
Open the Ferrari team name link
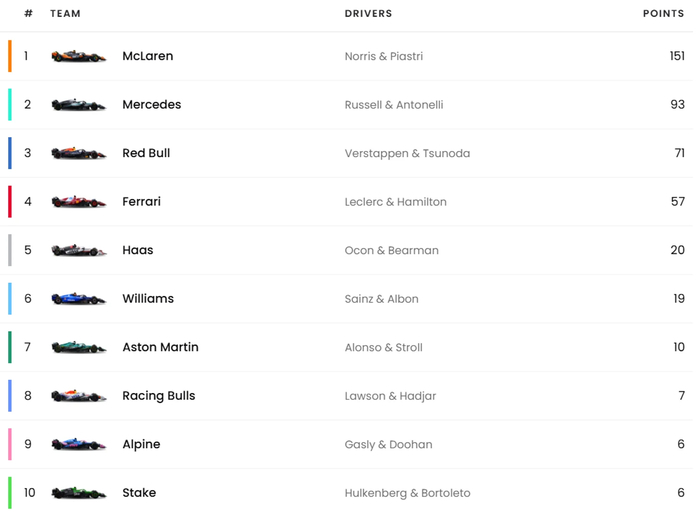(x=141, y=202)
